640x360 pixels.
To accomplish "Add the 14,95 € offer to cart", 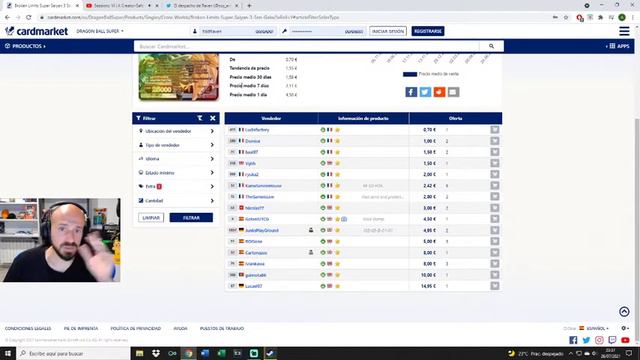I will pyautogui.click(x=495, y=286).
